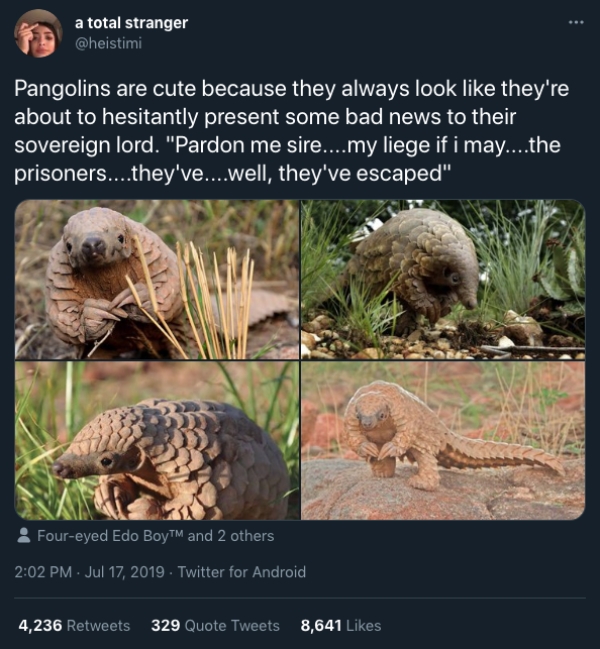This screenshot has height=649, width=600.
Task: Click the Retweets count number 4,236
Action: click(40, 625)
